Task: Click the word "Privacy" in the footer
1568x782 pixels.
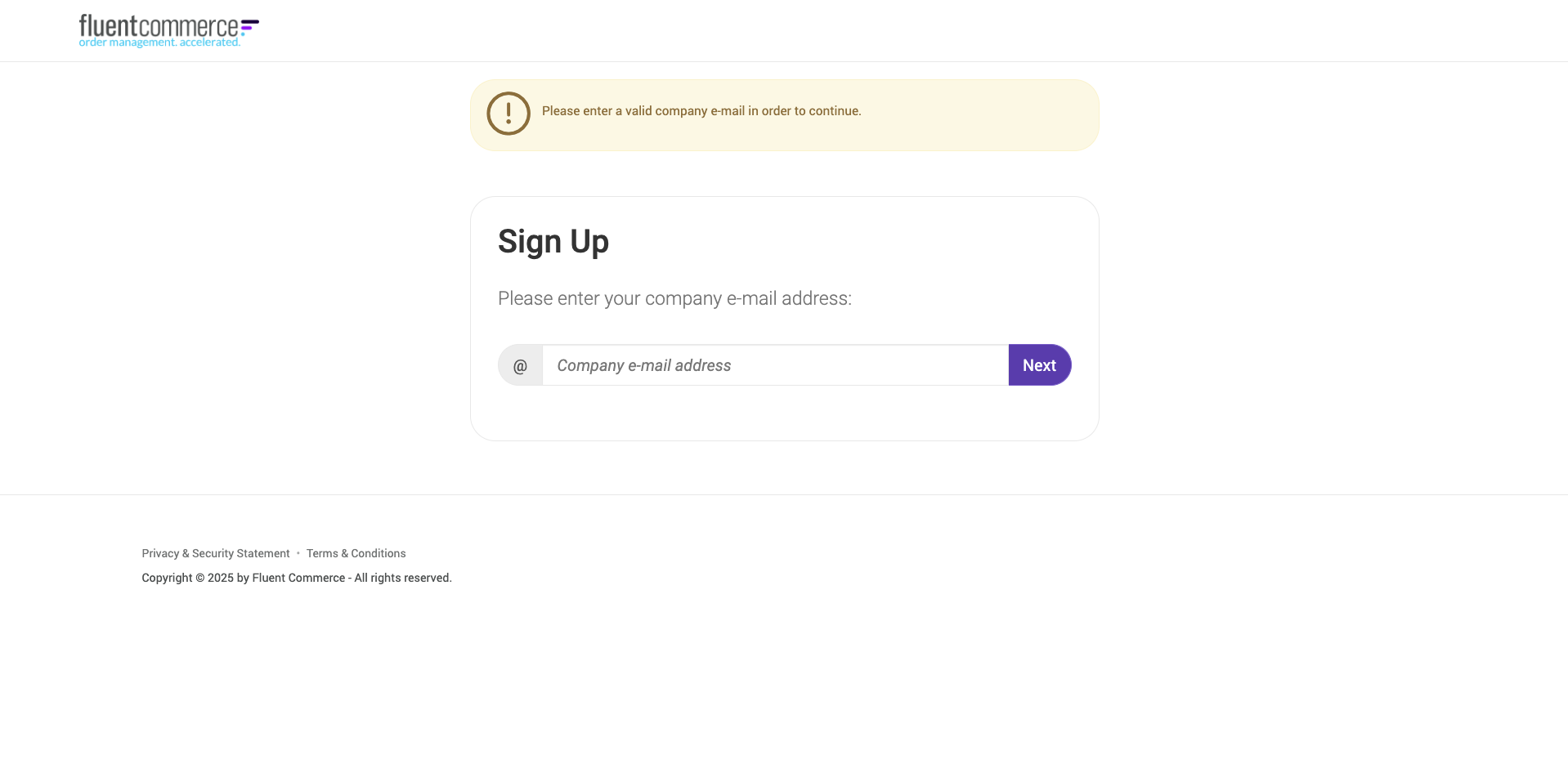Action: [x=160, y=553]
